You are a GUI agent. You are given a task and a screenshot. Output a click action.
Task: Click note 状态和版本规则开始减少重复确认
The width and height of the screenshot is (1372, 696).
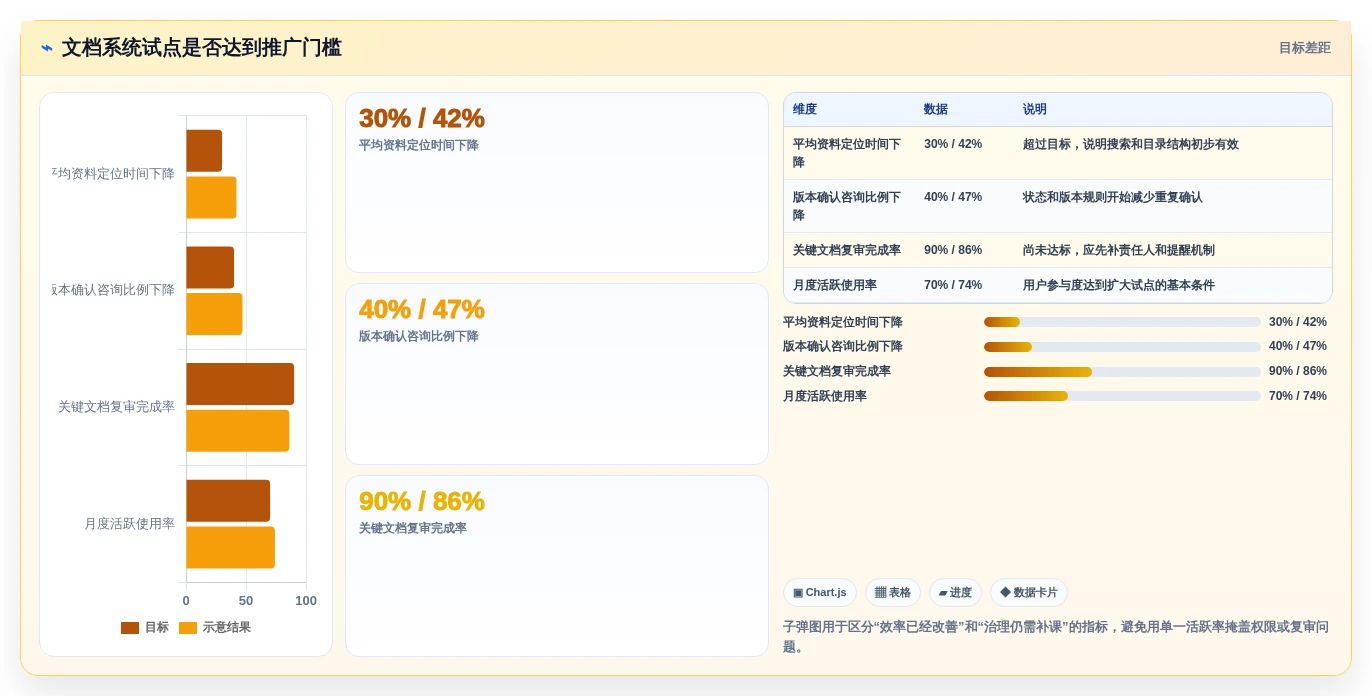click(x=1113, y=197)
